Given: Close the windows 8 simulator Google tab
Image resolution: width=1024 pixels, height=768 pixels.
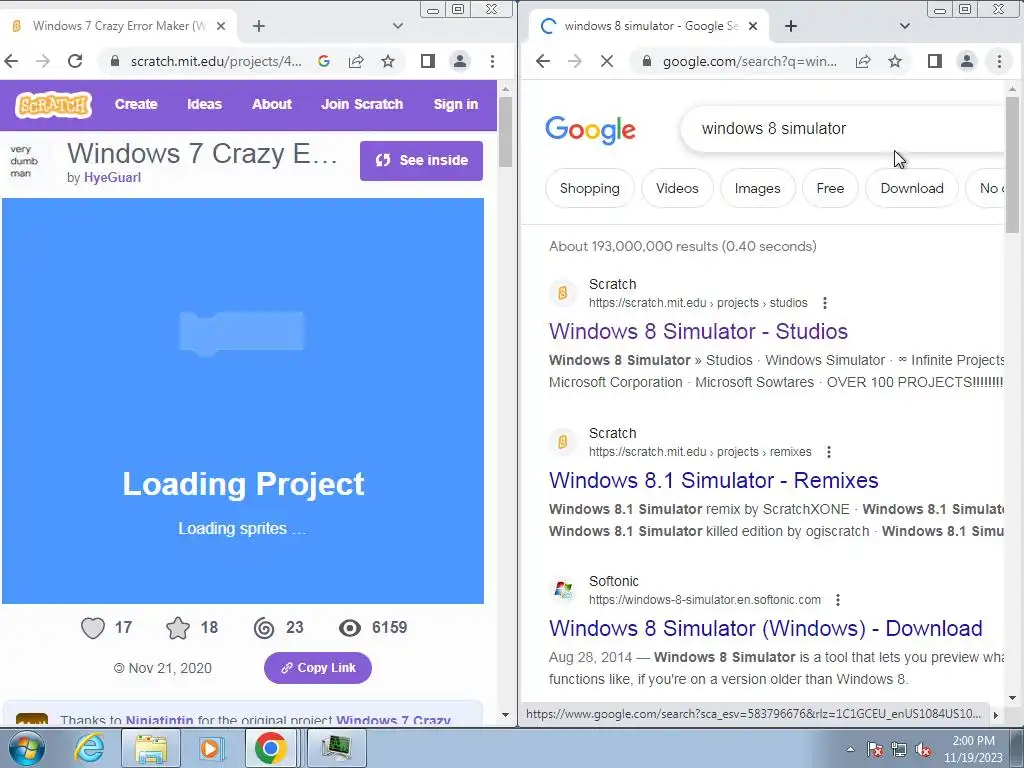Looking at the screenshot, I should tap(753, 26).
